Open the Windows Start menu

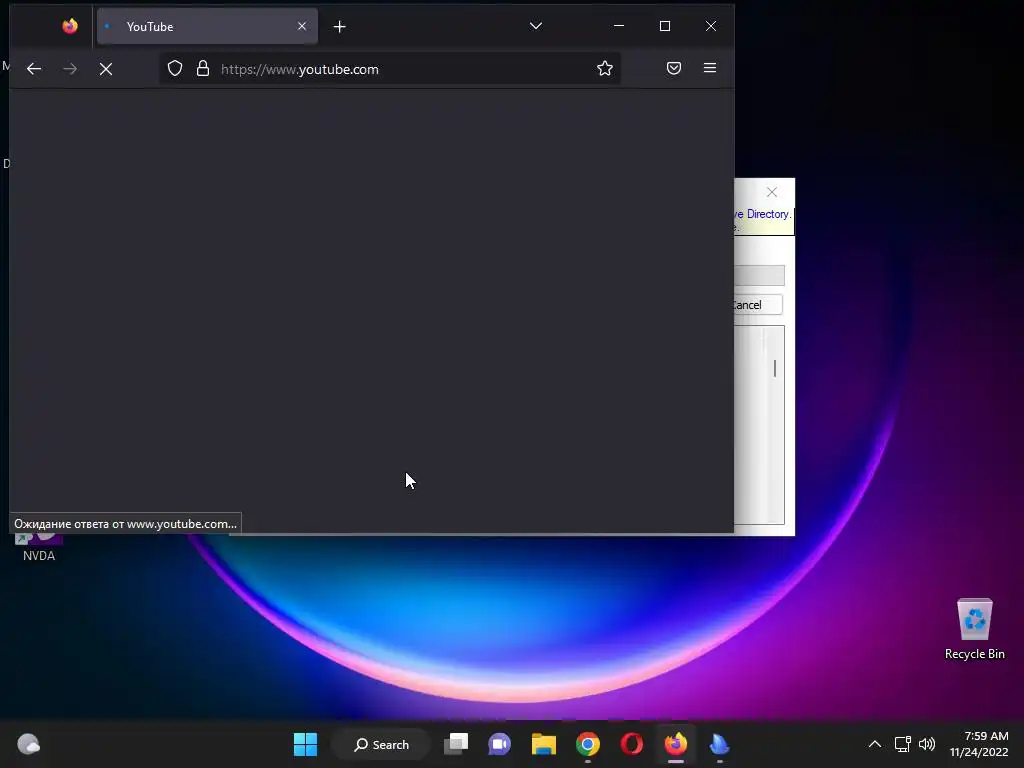click(305, 744)
